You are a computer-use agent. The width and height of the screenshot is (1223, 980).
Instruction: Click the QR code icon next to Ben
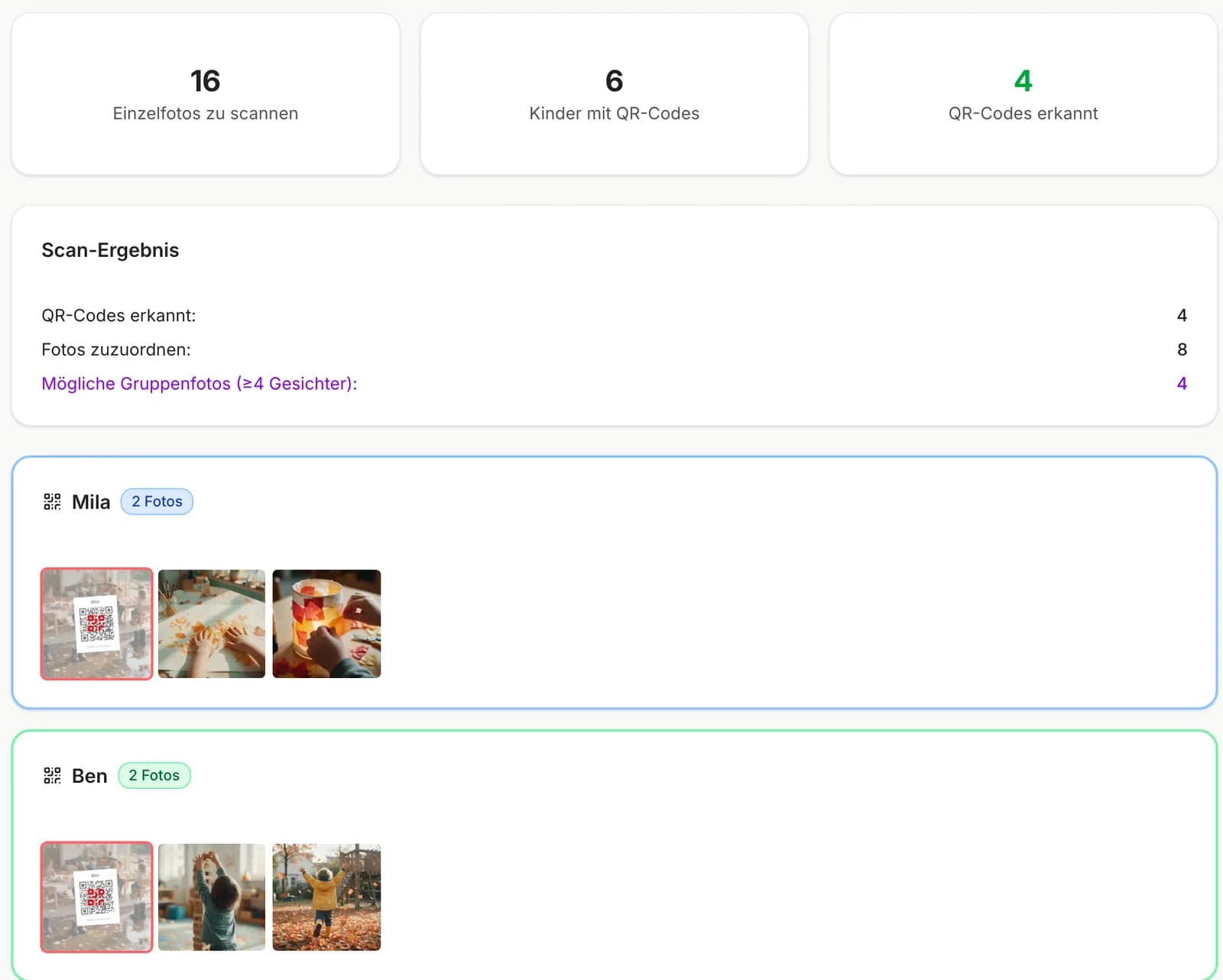(52, 775)
